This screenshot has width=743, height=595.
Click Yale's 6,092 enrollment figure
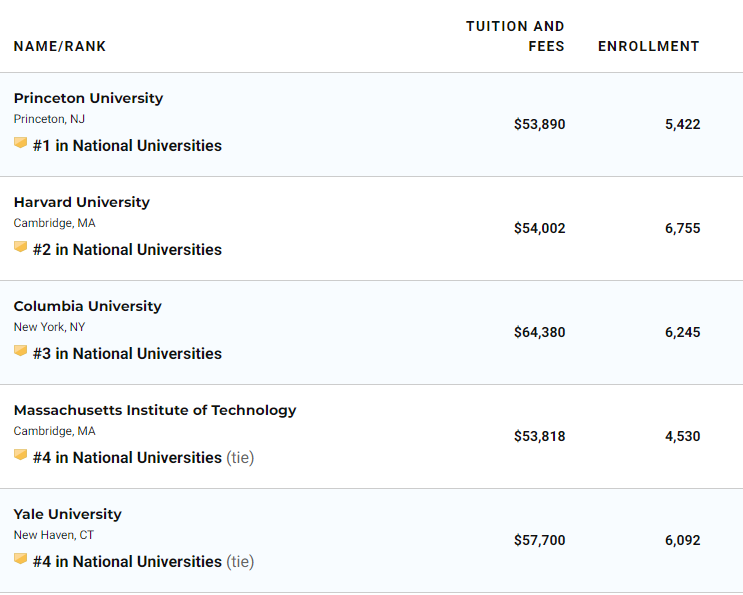[682, 540]
